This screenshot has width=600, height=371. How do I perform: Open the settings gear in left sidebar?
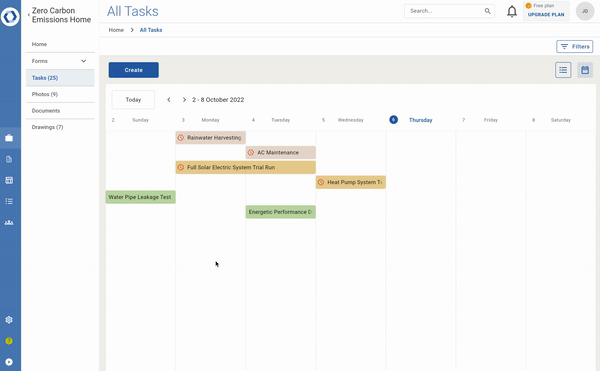coord(9,320)
